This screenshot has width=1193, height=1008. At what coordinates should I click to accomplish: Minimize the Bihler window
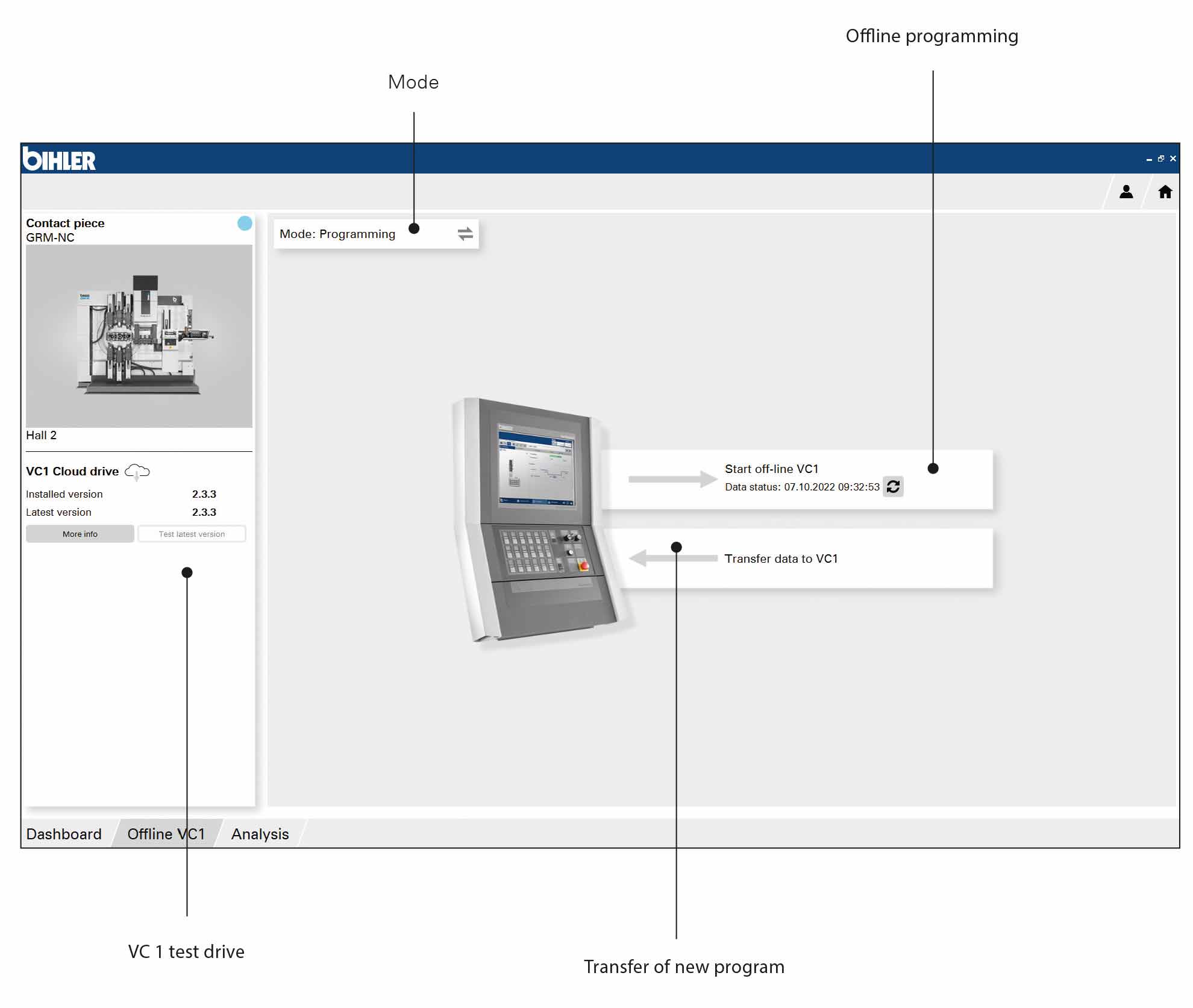(1149, 159)
